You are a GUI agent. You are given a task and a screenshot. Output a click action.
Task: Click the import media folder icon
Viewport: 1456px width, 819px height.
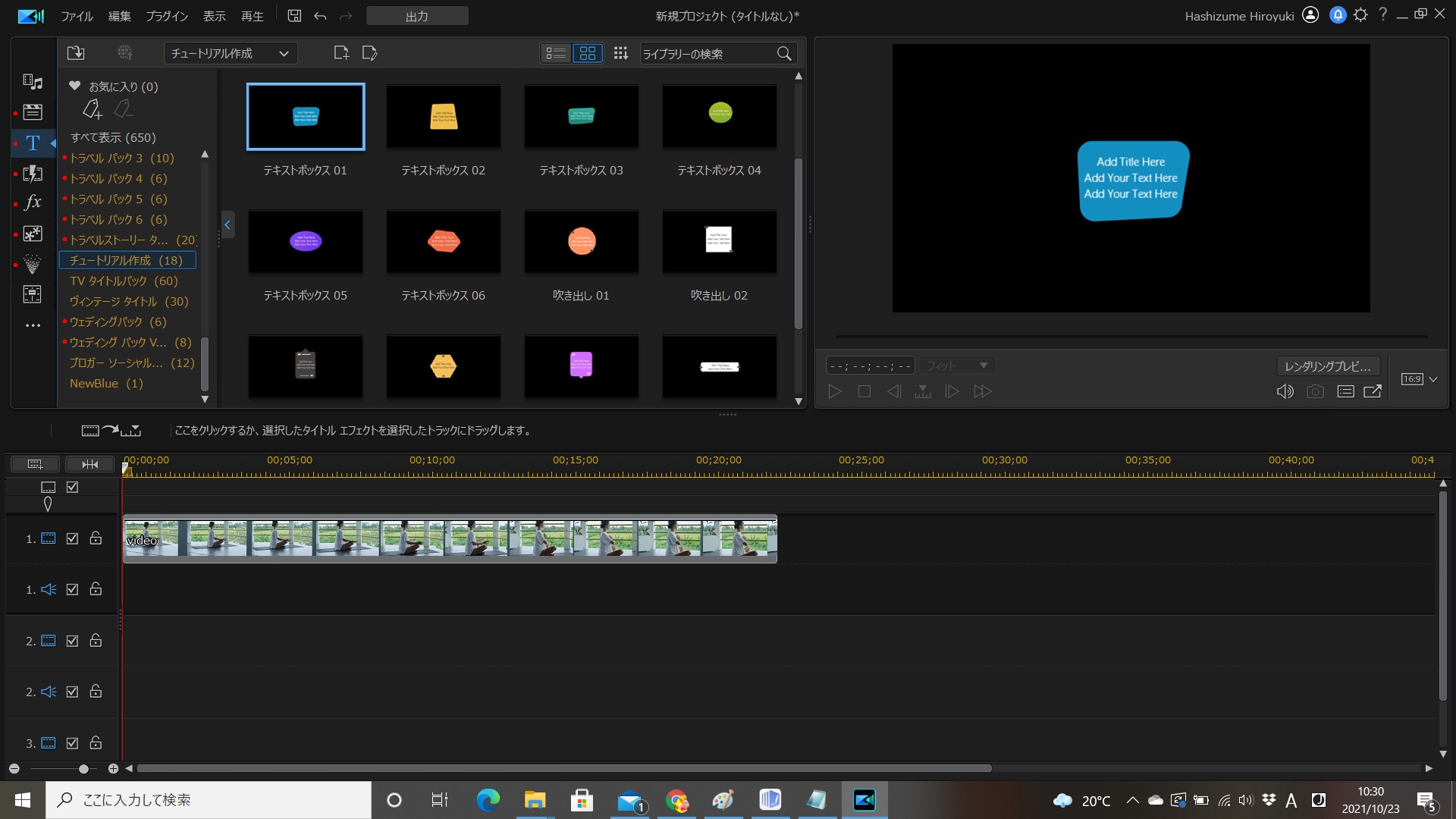pos(76,53)
